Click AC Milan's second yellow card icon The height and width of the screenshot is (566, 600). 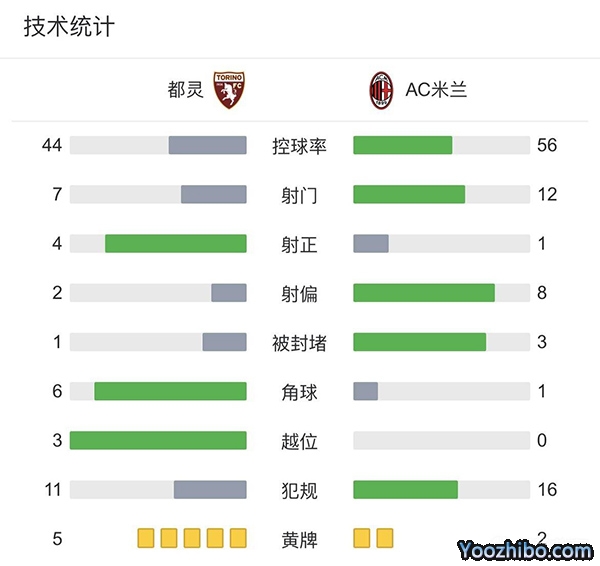click(385, 539)
